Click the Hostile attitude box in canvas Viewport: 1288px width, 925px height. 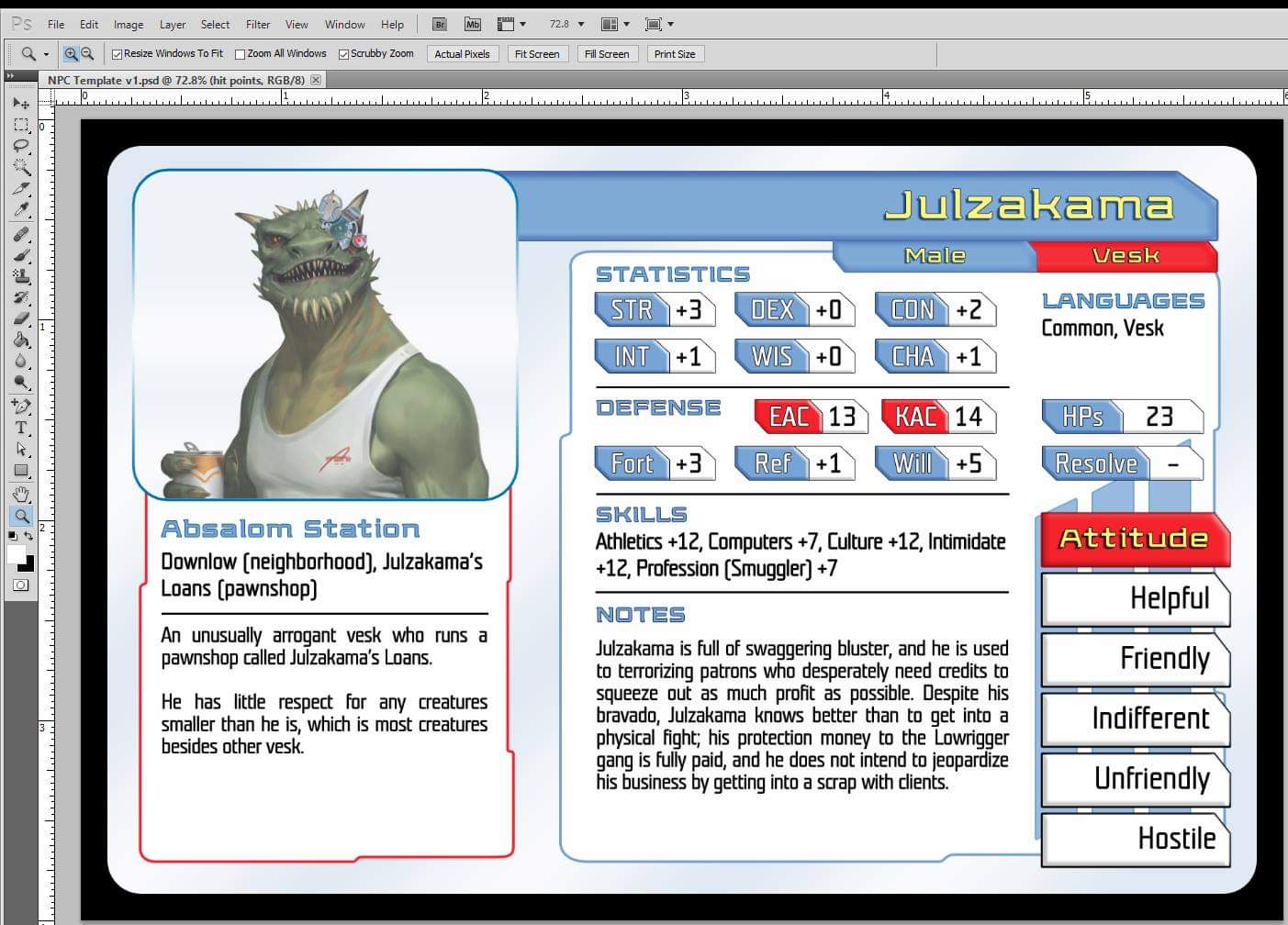[1136, 839]
